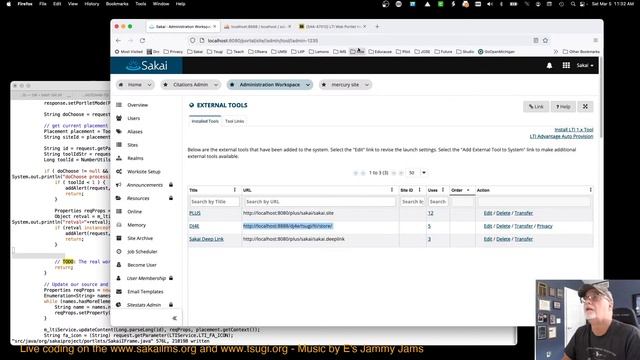The height and width of the screenshot is (360, 640).
Task: Open Email Templates tool
Action: click(145, 291)
